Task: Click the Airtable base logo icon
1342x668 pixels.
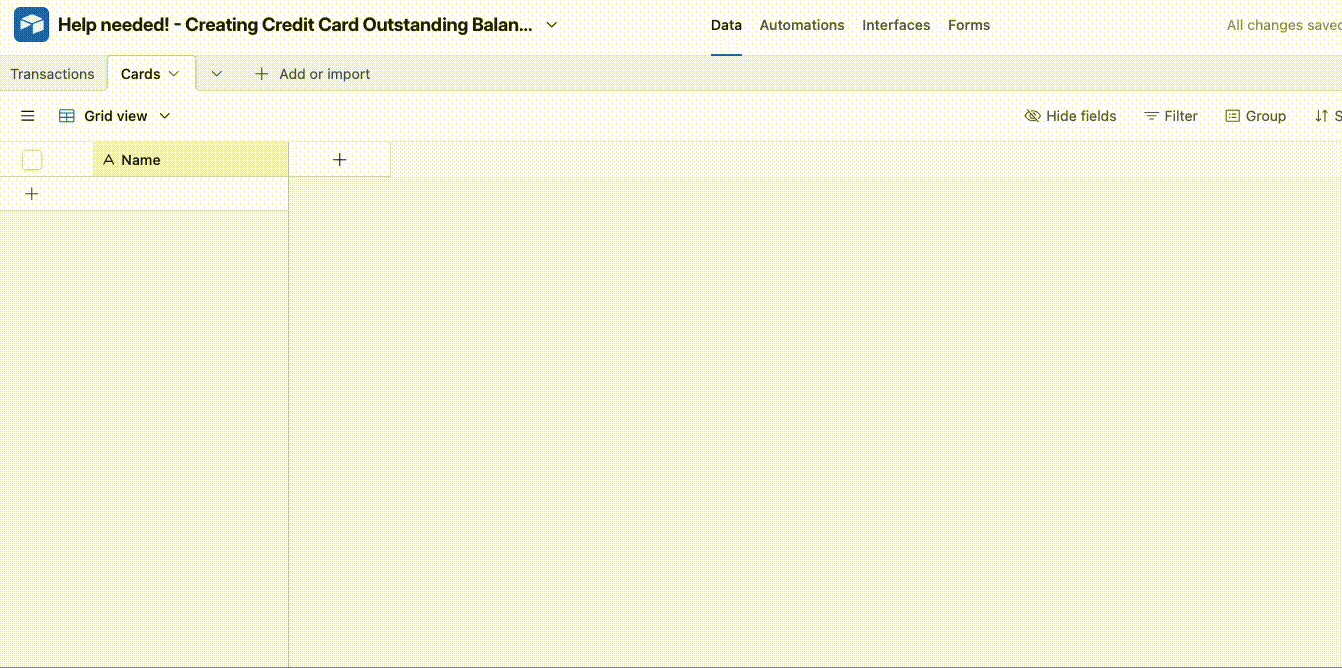Action: (x=31, y=25)
